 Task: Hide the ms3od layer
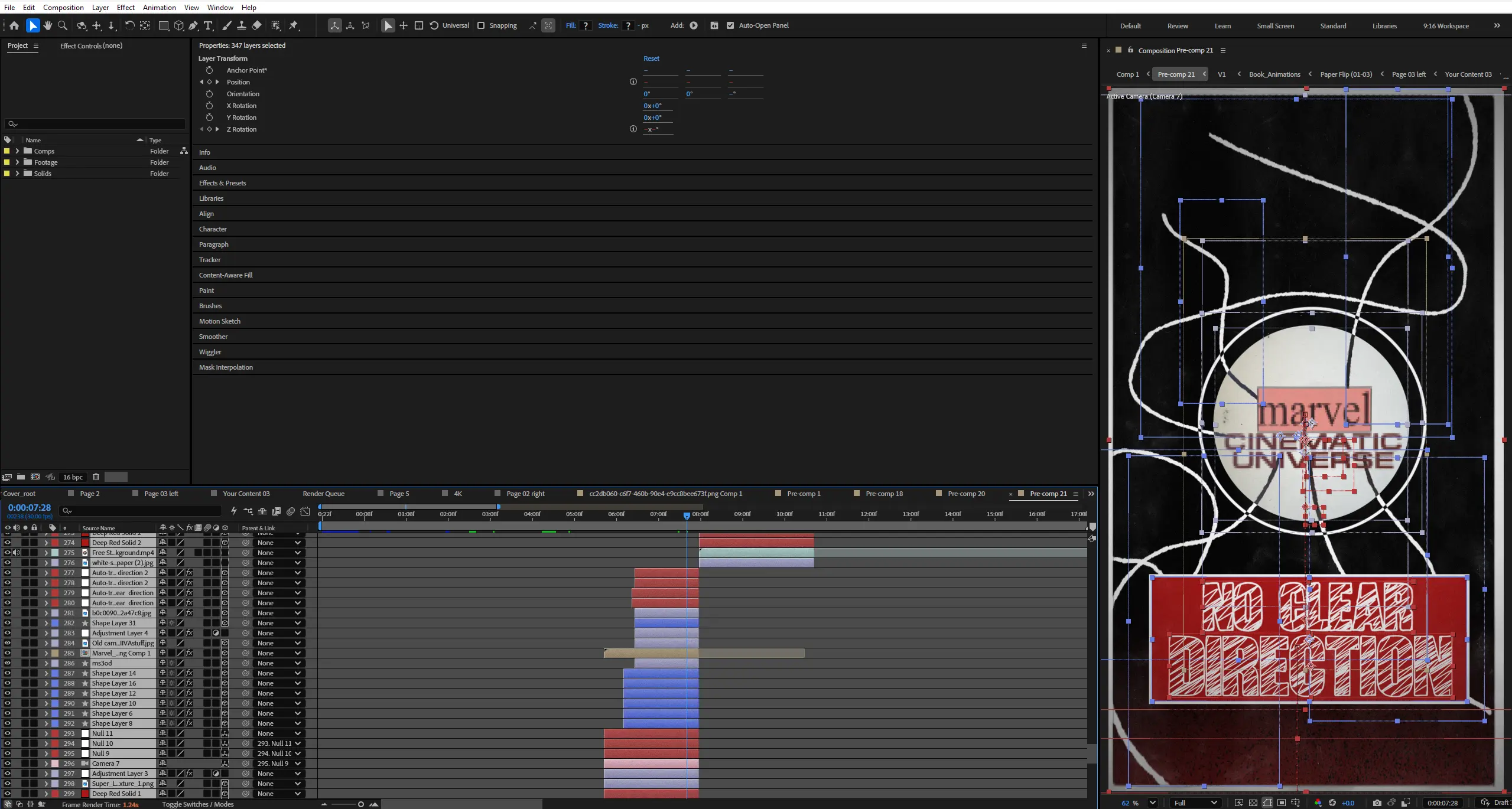7,663
